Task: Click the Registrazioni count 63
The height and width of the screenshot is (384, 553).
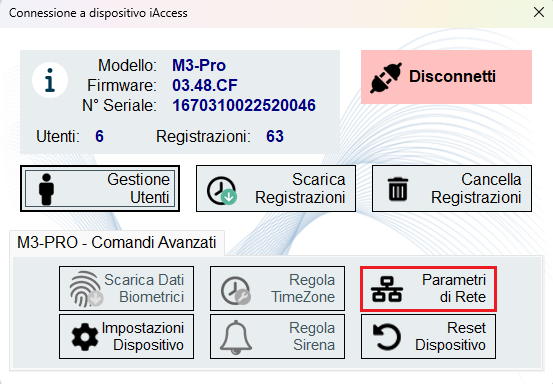Action: point(275,136)
